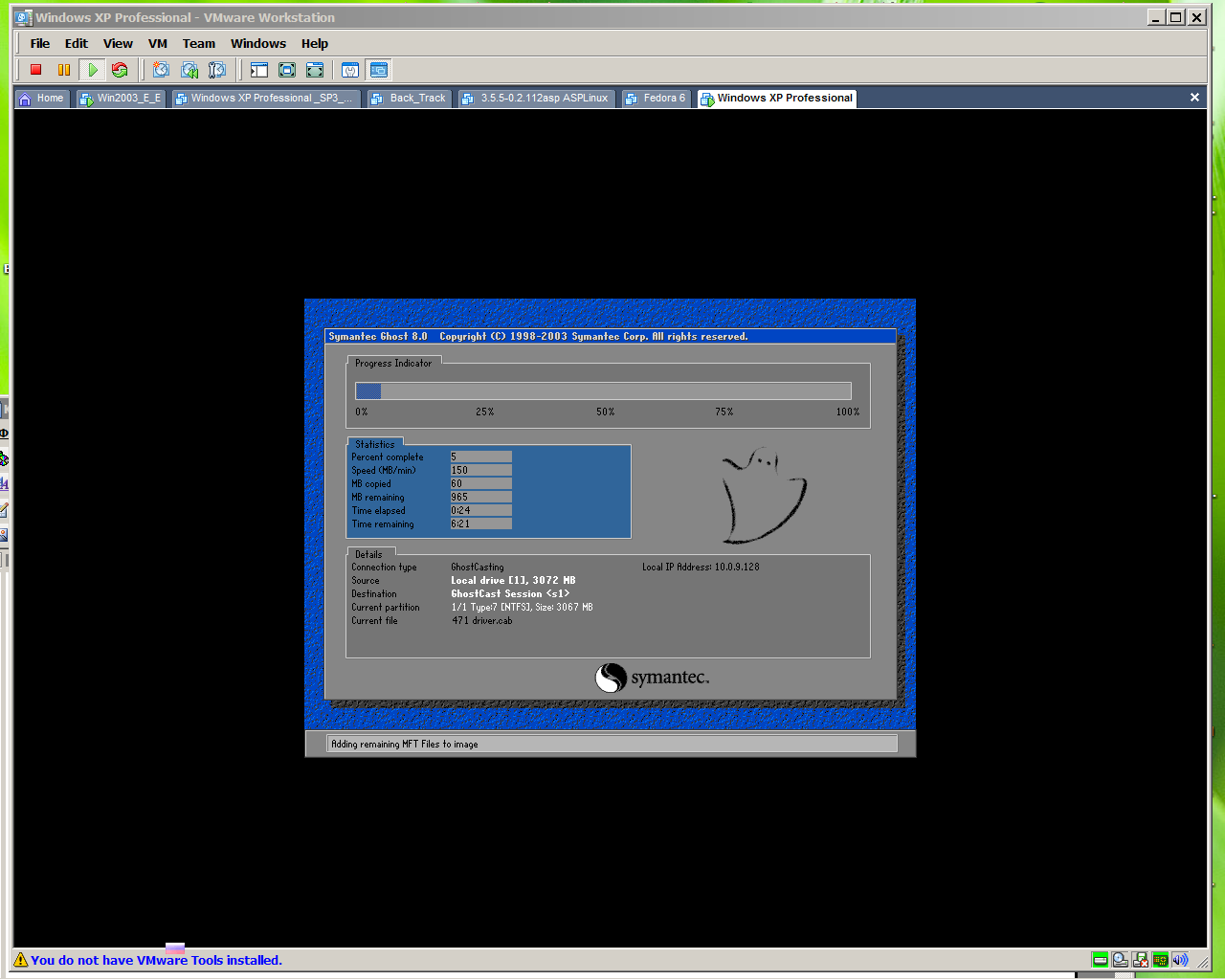Click the VMware Tools not installed message

coord(156,960)
